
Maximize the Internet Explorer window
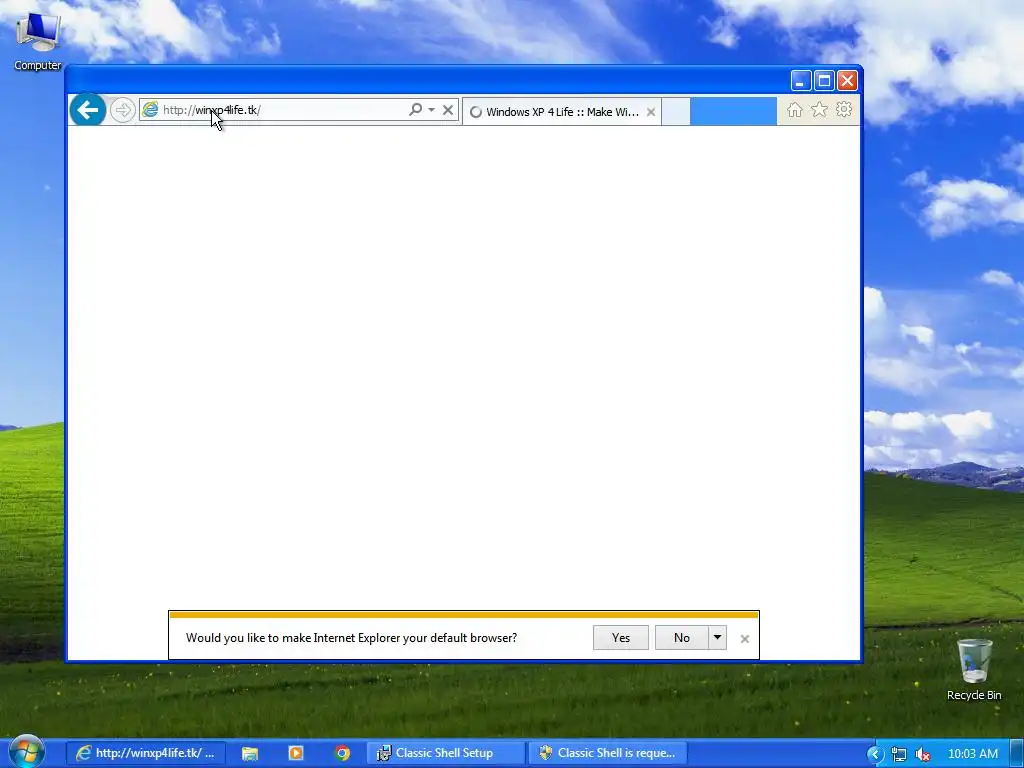(x=824, y=80)
